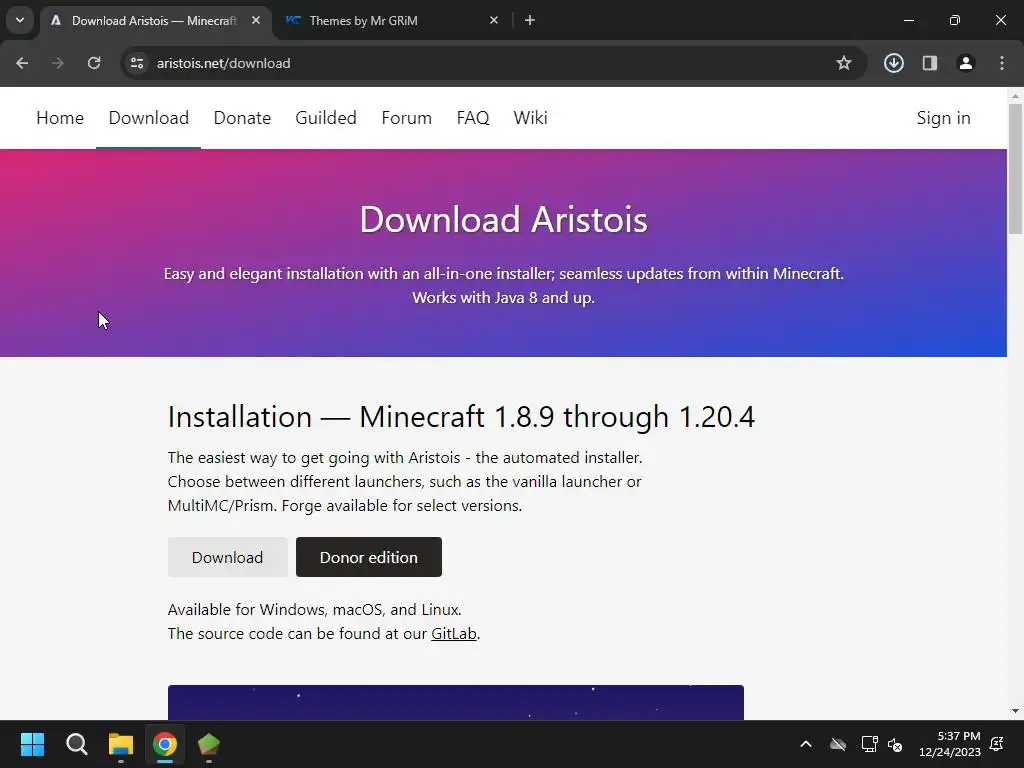Click Sign in link
Viewport: 1024px width, 768px height.
pyautogui.click(x=943, y=118)
